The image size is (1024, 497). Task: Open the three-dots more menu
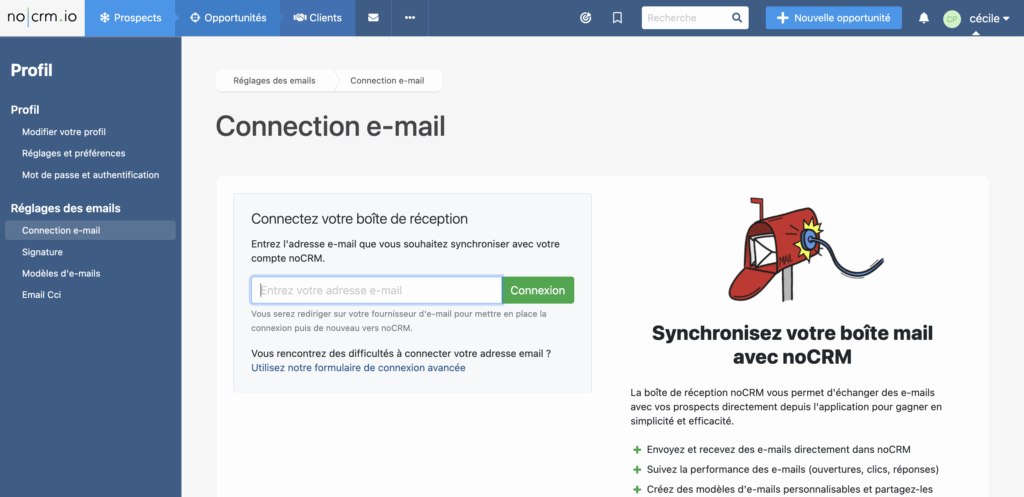[410, 18]
